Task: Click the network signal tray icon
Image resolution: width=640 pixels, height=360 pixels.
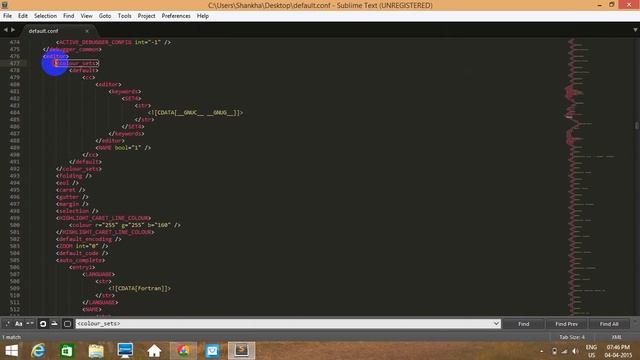Action: 564,351
